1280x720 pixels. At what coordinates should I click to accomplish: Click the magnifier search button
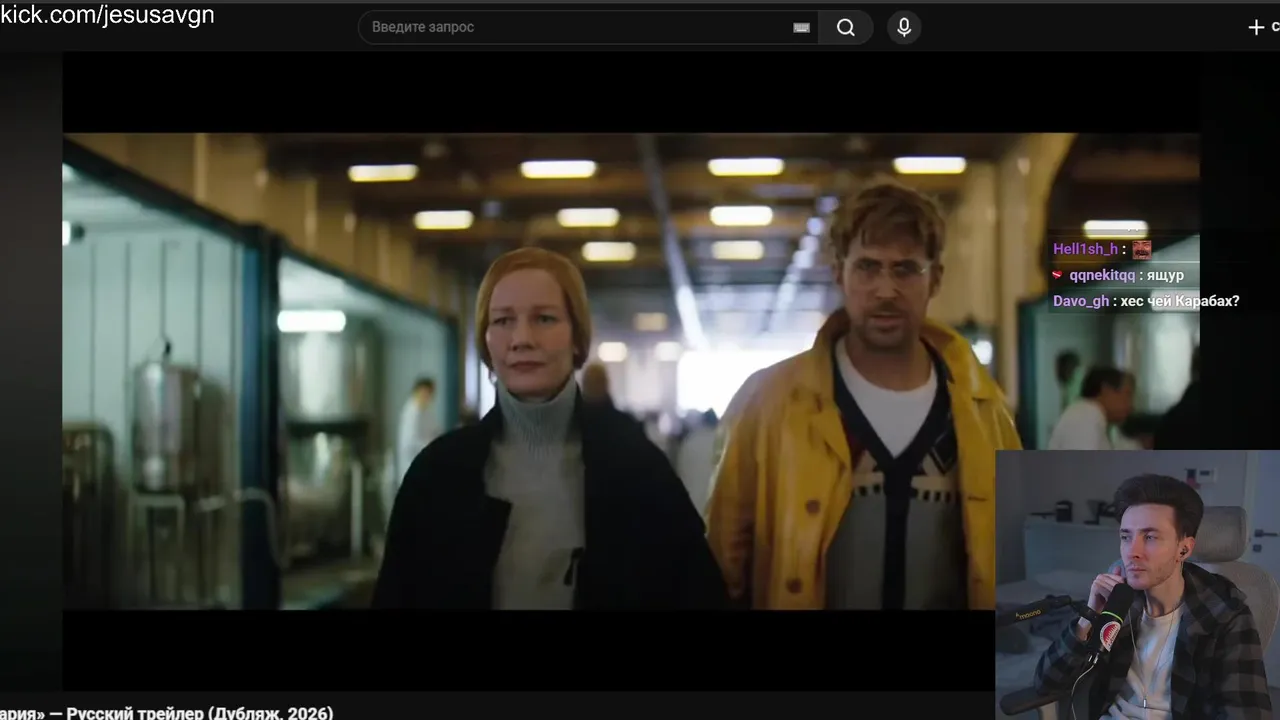tap(846, 27)
